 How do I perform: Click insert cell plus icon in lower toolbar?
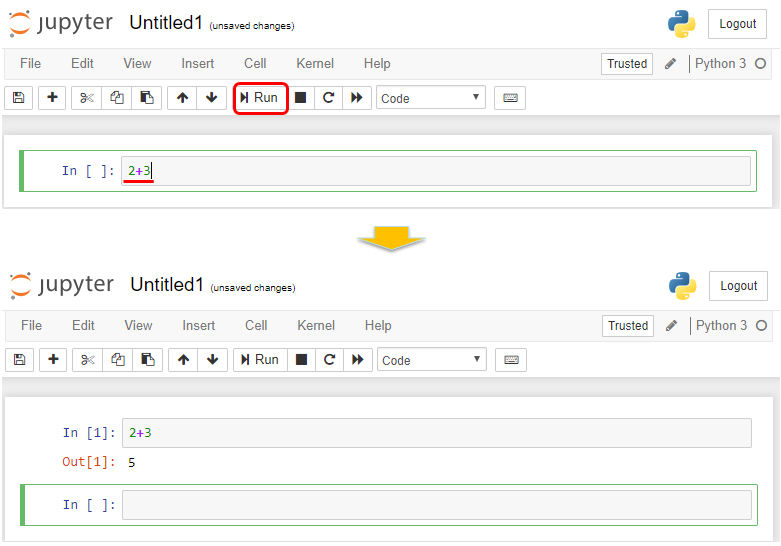(x=53, y=360)
